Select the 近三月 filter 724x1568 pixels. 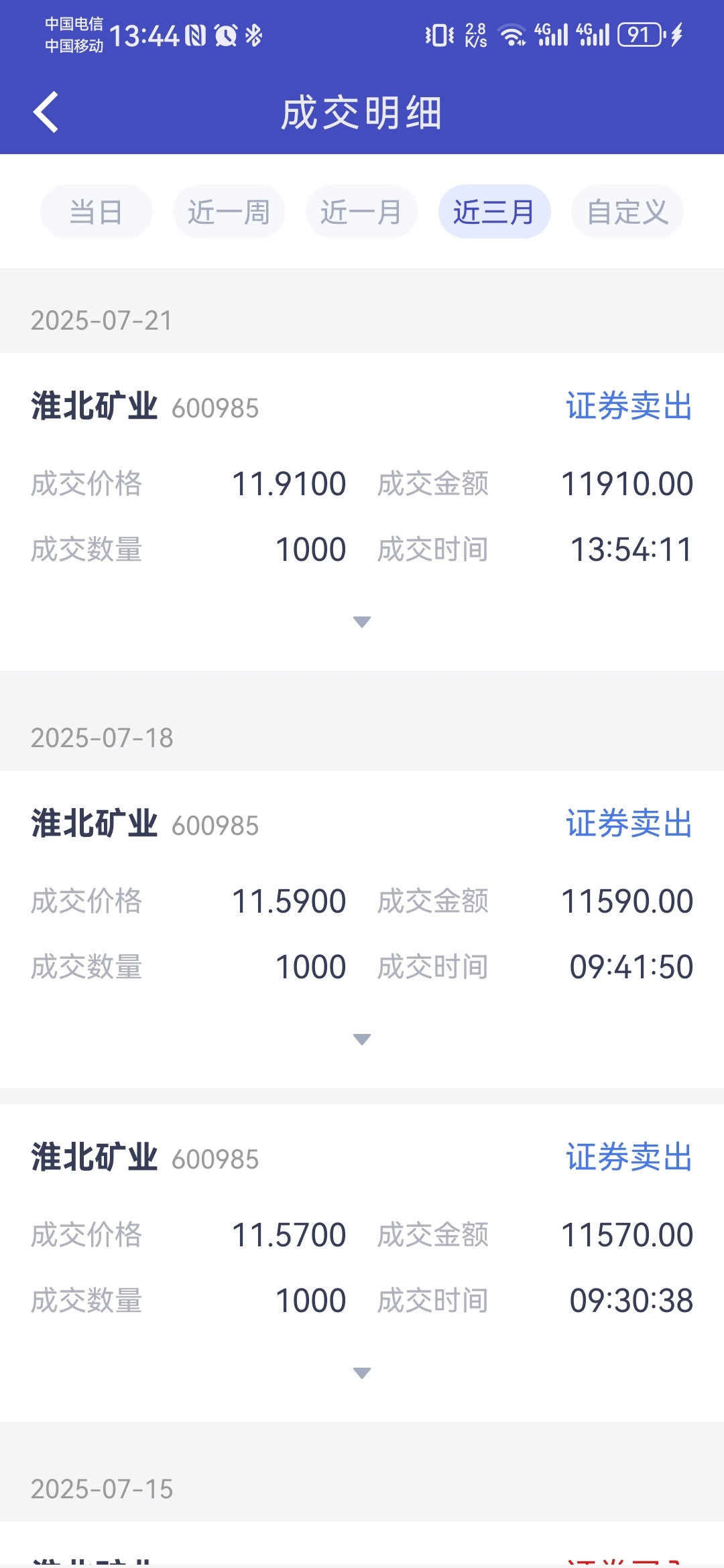tap(495, 212)
